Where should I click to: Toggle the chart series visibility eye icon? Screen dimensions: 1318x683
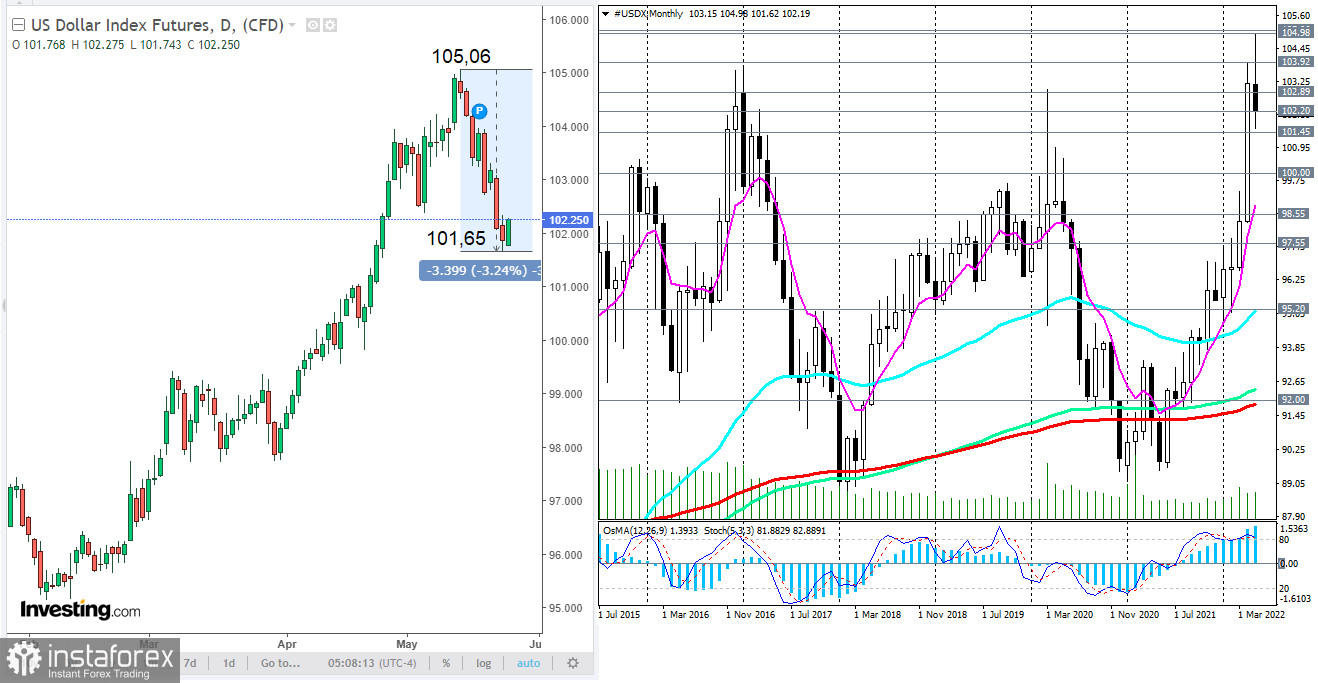312,25
